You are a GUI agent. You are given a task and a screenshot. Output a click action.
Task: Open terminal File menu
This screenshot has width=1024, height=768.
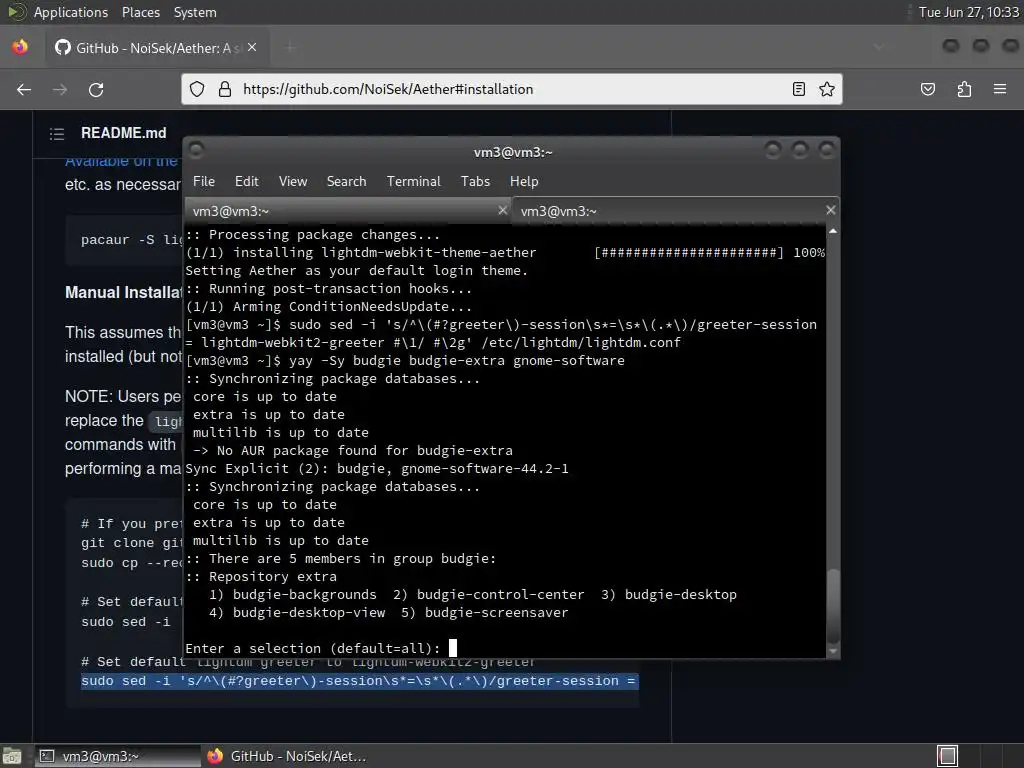point(204,182)
